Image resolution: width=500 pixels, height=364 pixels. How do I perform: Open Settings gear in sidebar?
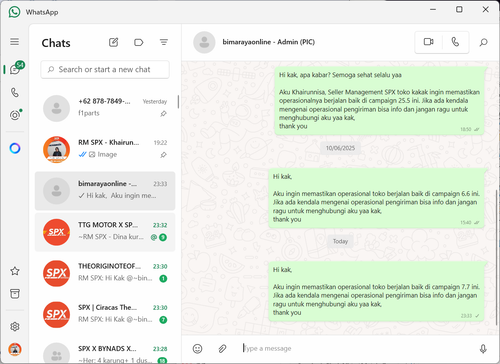point(15,326)
